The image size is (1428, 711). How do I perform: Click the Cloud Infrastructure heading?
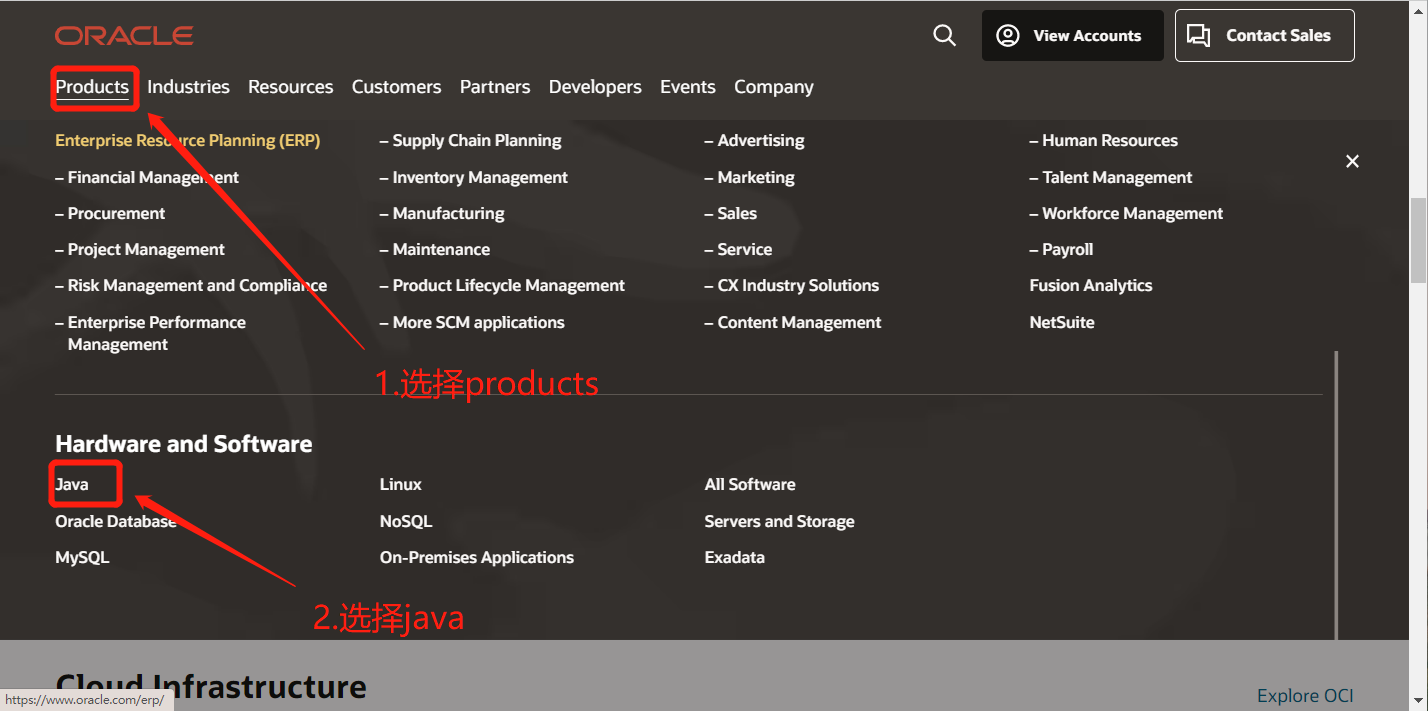pyautogui.click(x=211, y=688)
